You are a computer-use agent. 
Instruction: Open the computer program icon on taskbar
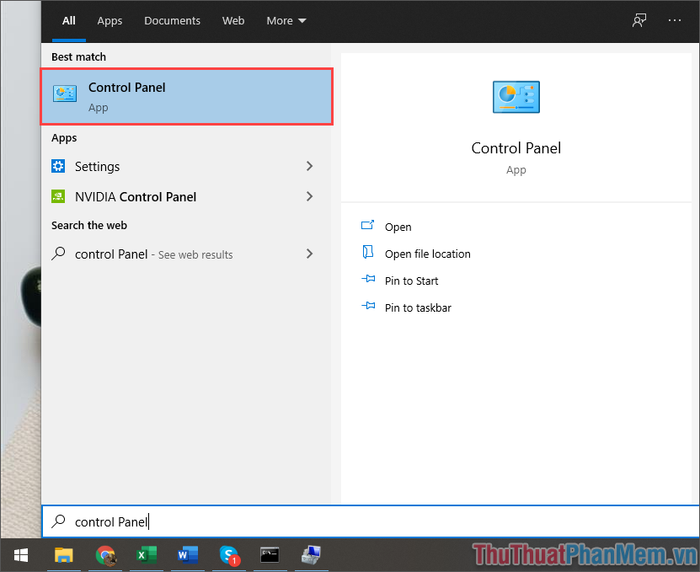(x=311, y=555)
